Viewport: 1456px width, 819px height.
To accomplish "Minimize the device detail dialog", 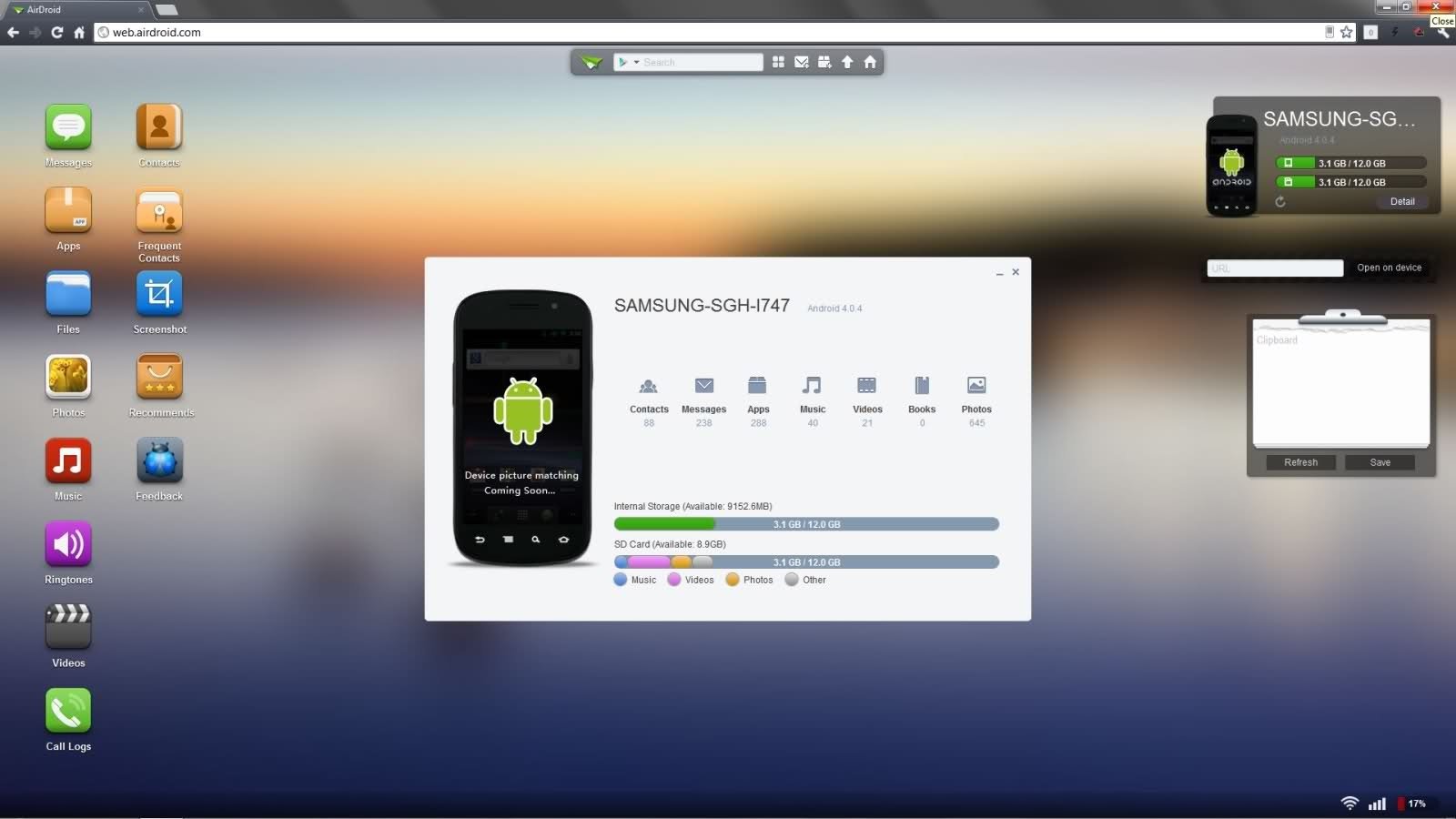I will pyautogui.click(x=1000, y=272).
